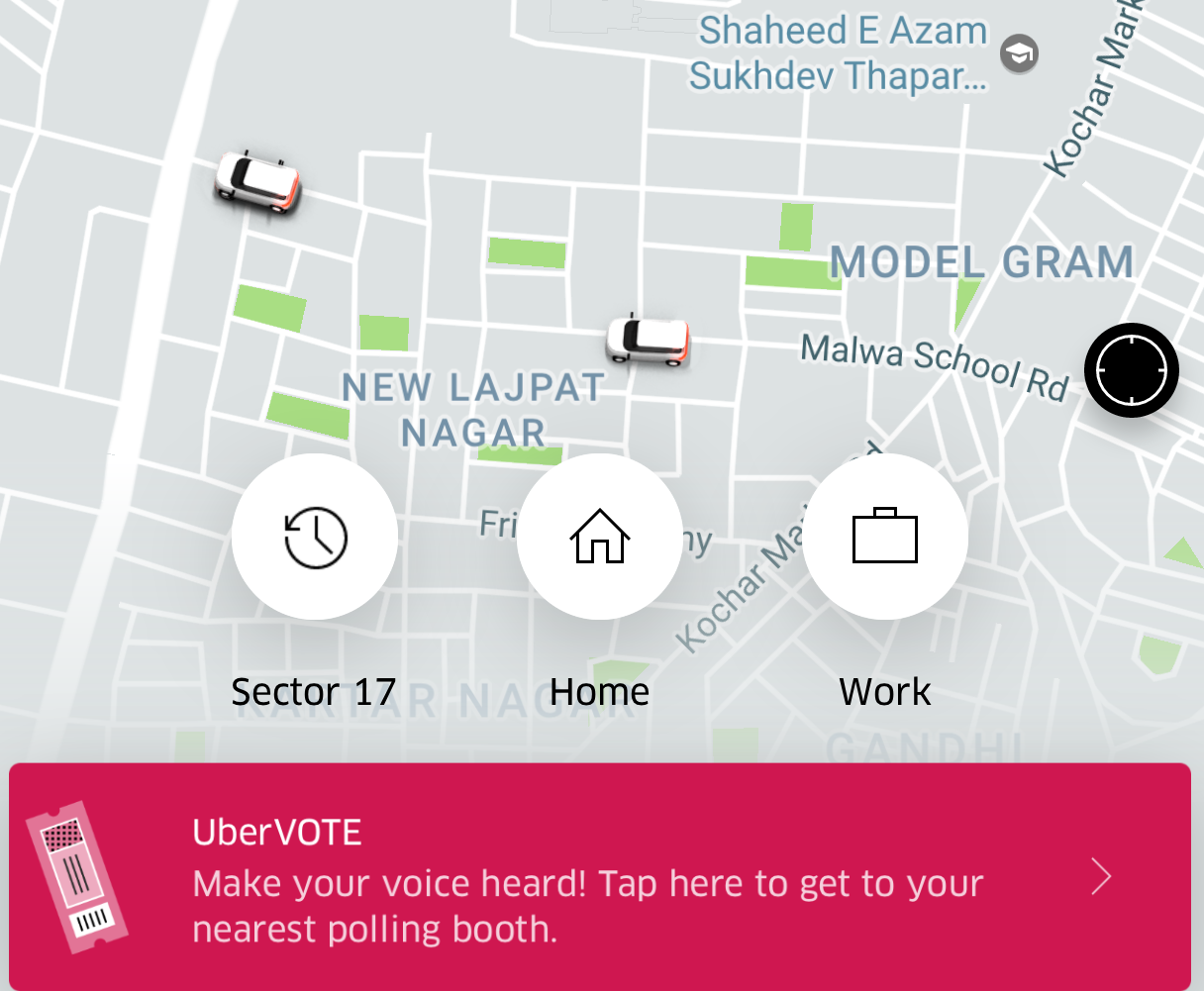Select the car at upper left of map
This screenshot has width=1204, height=991.
pos(257,182)
